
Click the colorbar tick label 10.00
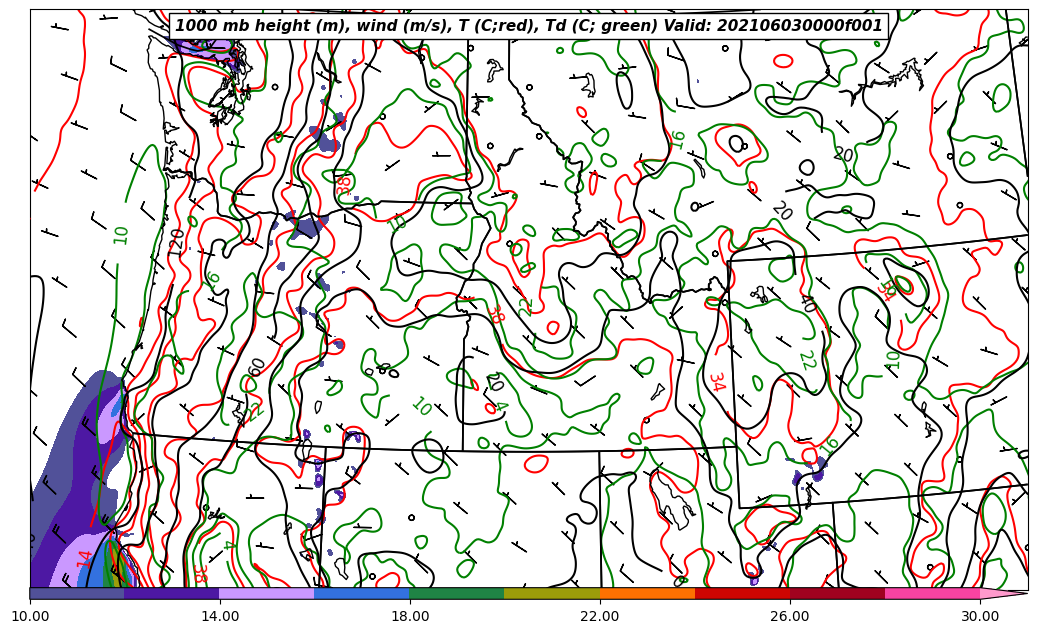pos(30,616)
